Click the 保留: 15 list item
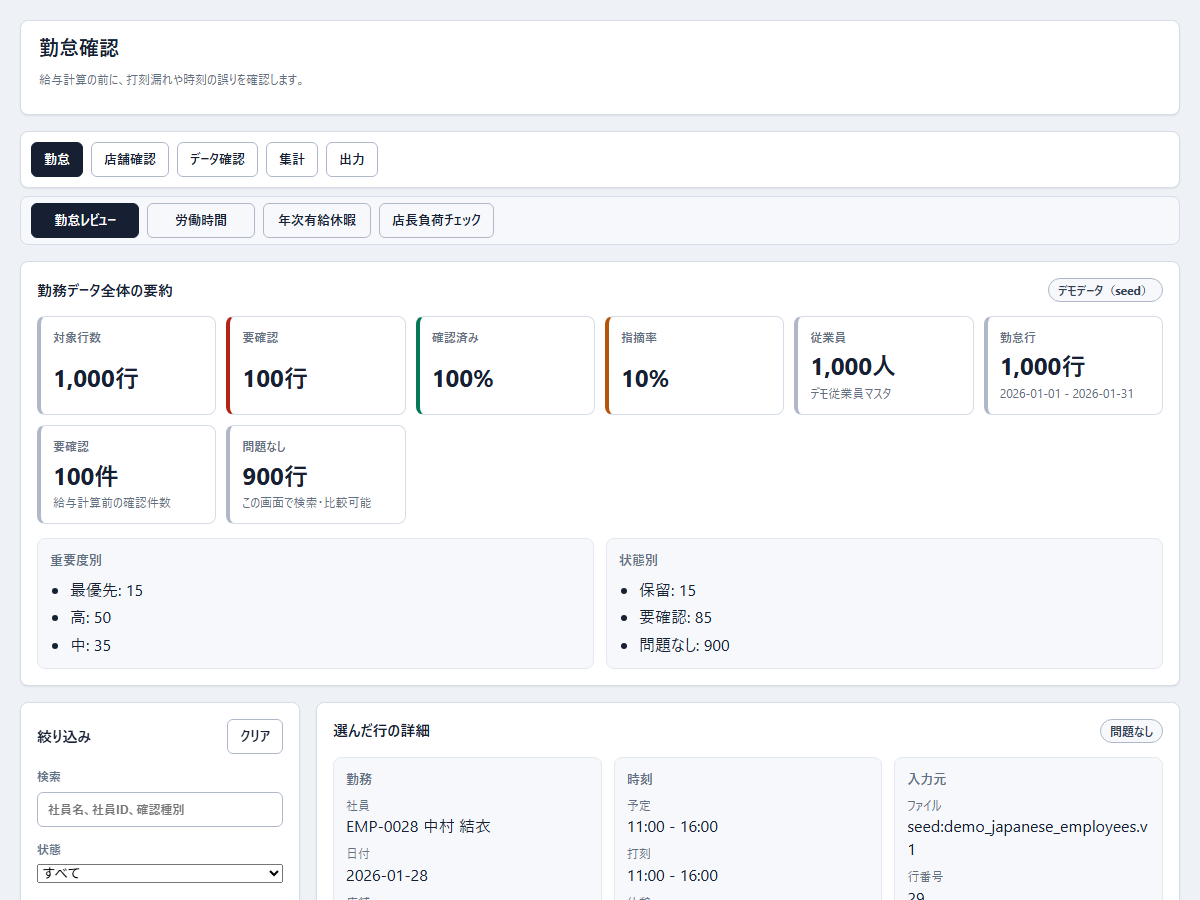Viewport: 1200px width, 900px height. (668, 590)
